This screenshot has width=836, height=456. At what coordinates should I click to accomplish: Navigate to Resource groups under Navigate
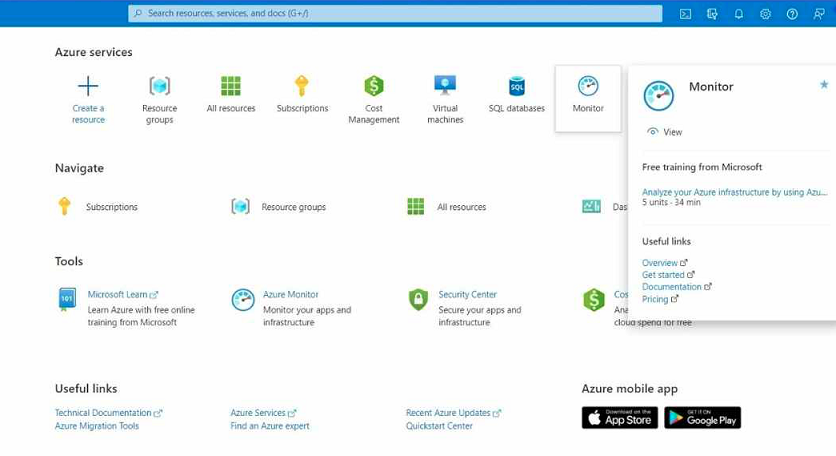click(293, 207)
